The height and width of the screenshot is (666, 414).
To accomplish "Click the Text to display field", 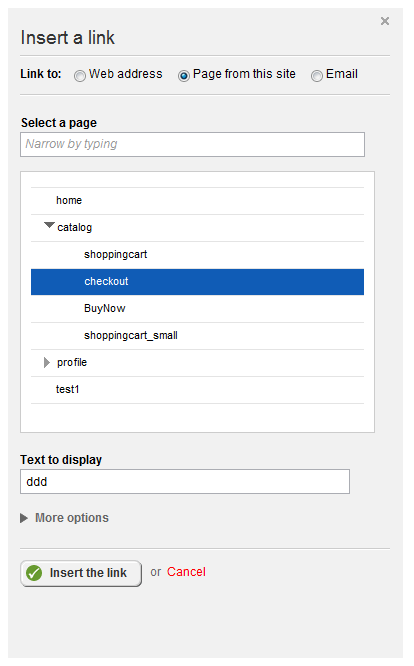I will pos(185,482).
